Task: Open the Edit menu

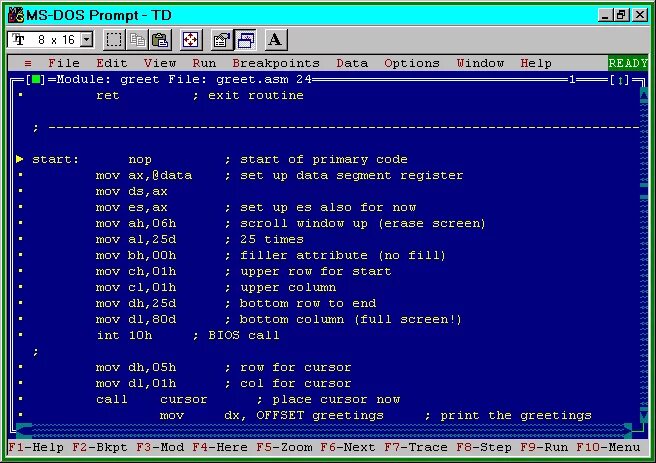Action: tap(112, 63)
